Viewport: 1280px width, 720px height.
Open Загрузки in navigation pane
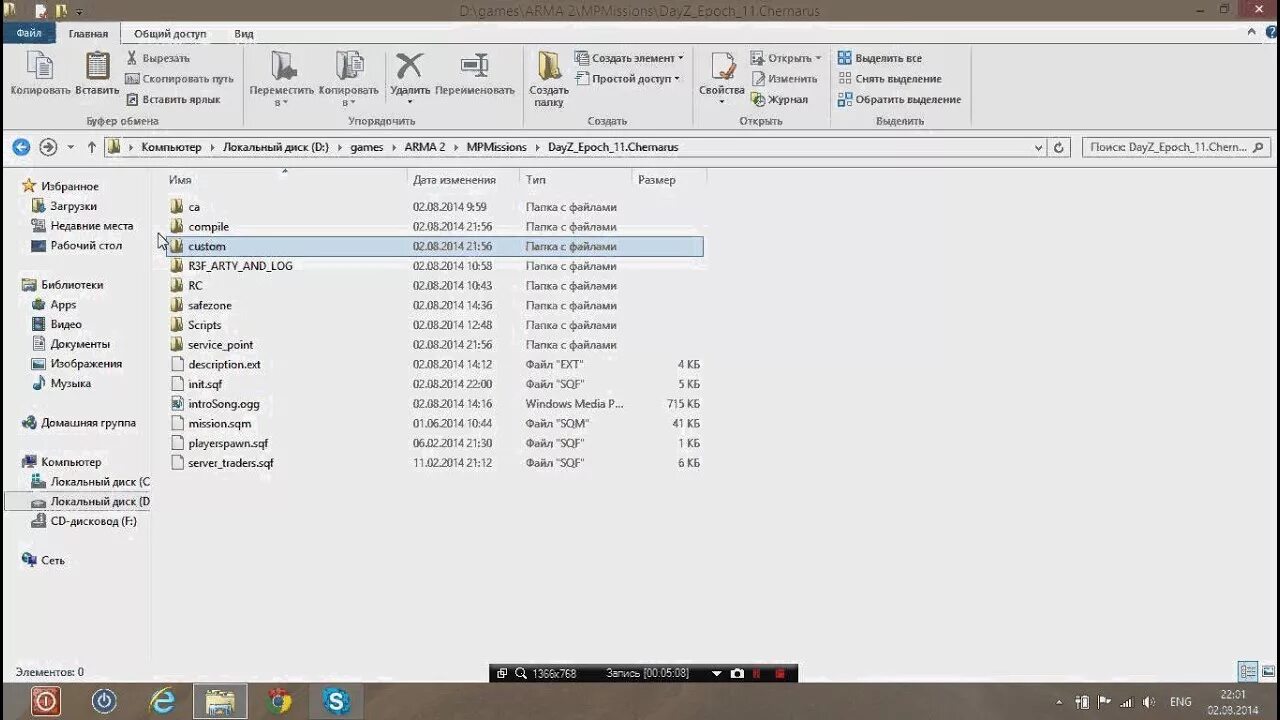tap(74, 206)
